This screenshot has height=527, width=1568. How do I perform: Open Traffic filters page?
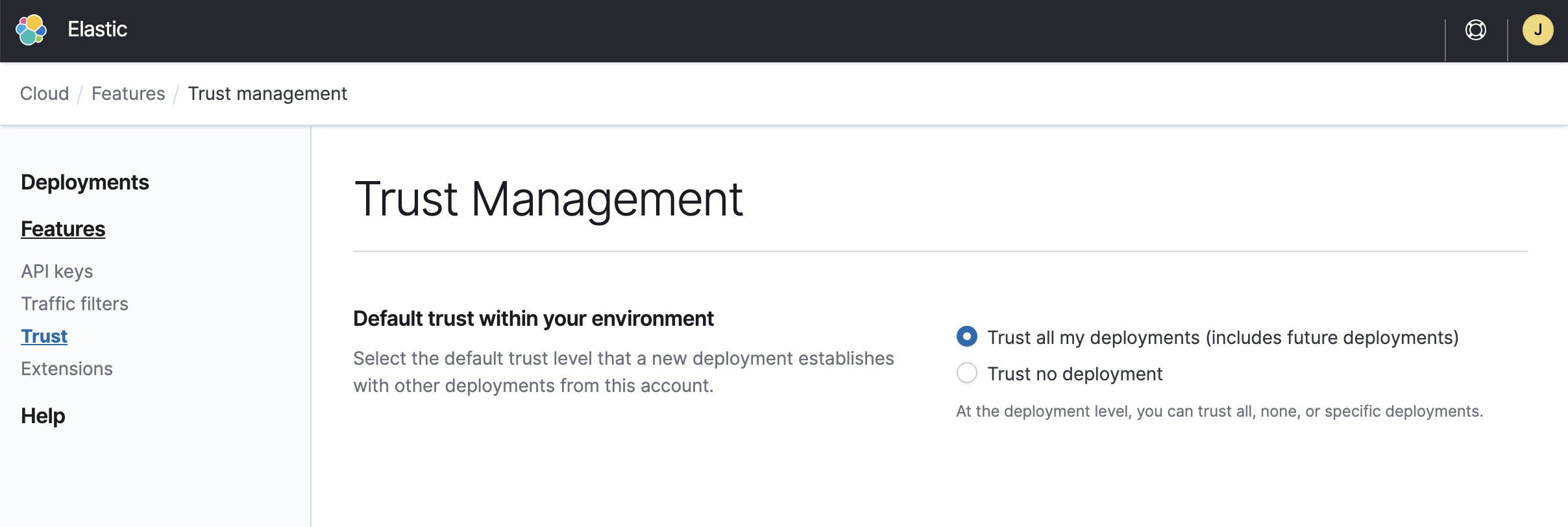coord(75,304)
